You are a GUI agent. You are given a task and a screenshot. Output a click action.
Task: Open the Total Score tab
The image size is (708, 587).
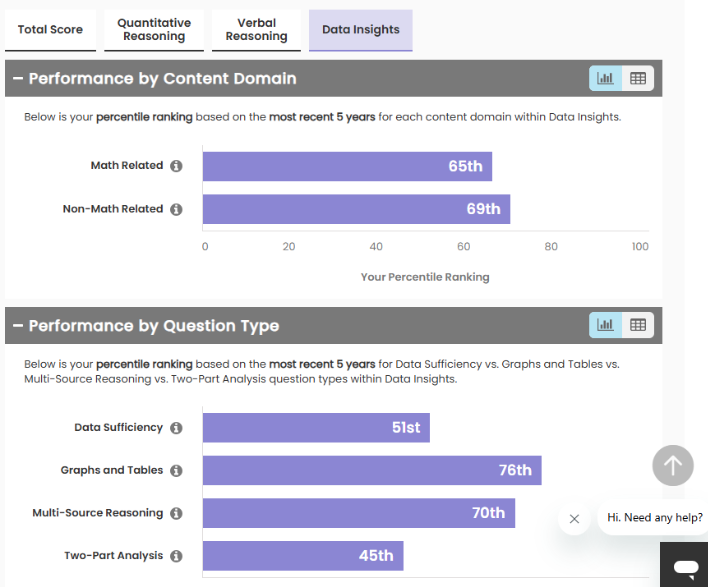pos(50,30)
